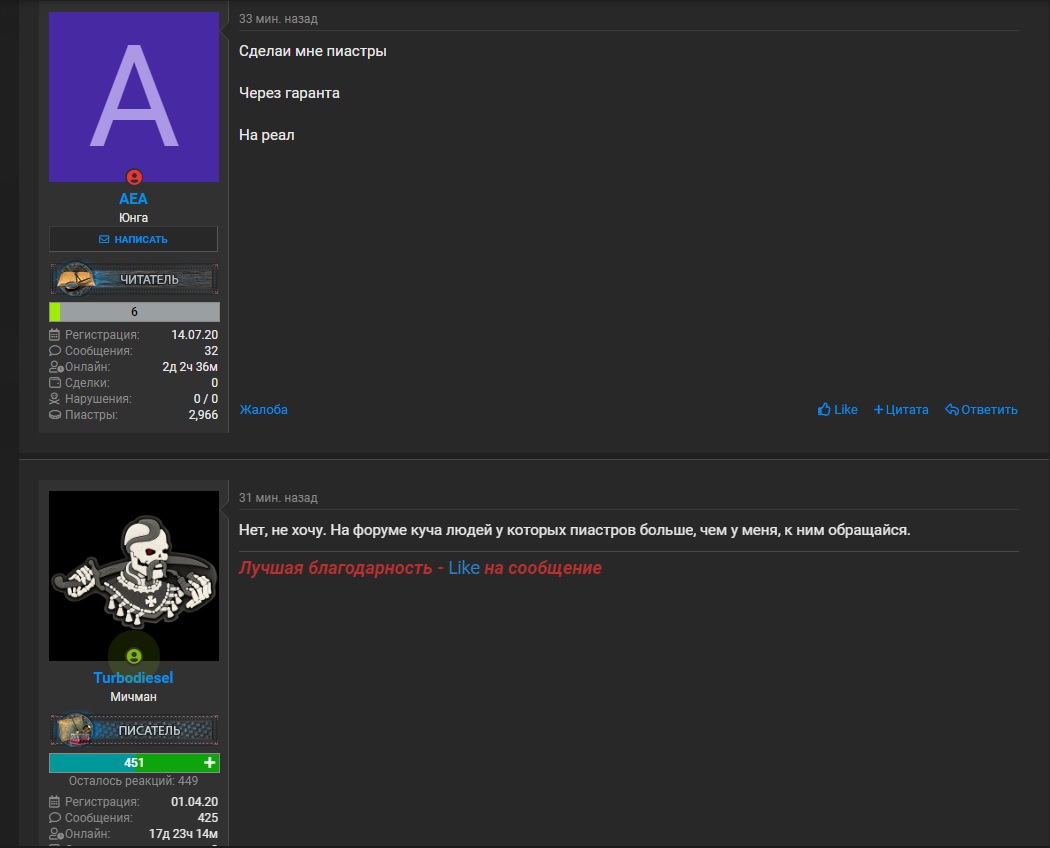Click Turbodiesel's Сообщения speech bubble icon
This screenshot has height=848, width=1050.
pyautogui.click(x=55, y=817)
